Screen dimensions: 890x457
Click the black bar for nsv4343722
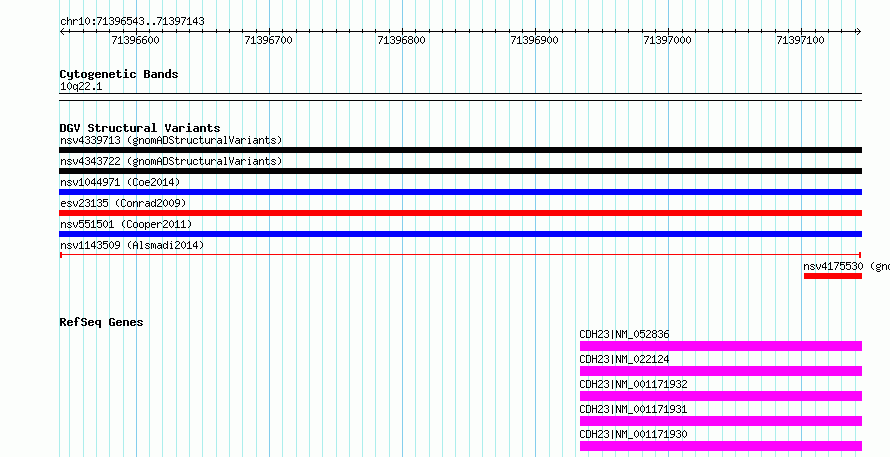460,171
